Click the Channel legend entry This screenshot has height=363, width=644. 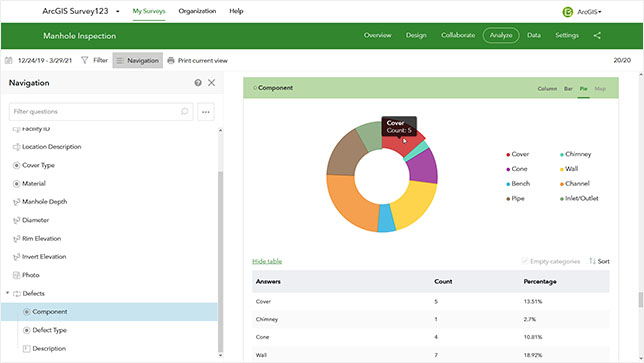point(575,184)
